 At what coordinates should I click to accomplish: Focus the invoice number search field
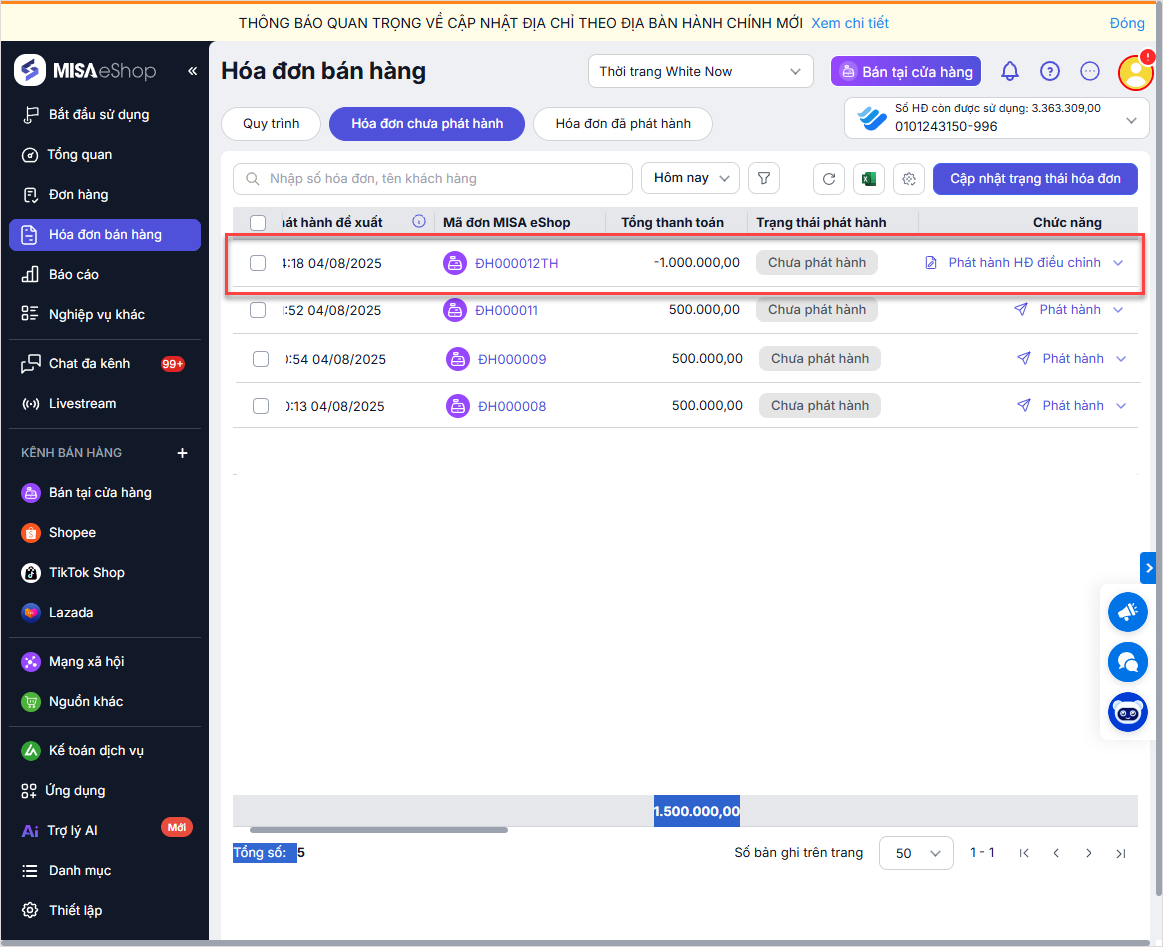click(432, 179)
